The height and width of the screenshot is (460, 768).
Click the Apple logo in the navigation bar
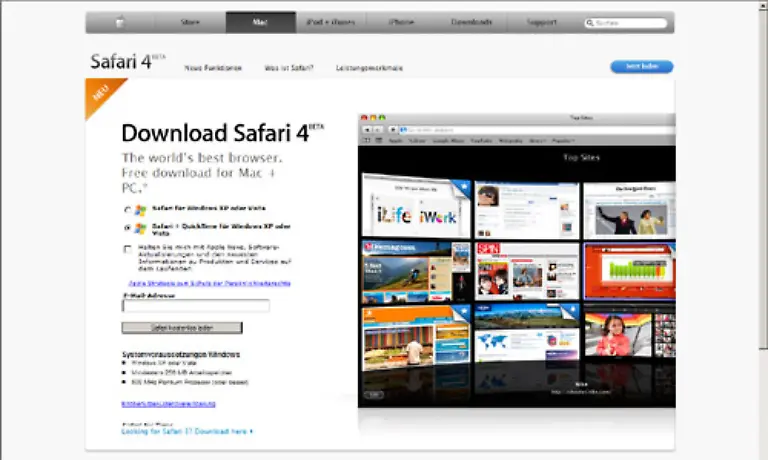point(120,22)
